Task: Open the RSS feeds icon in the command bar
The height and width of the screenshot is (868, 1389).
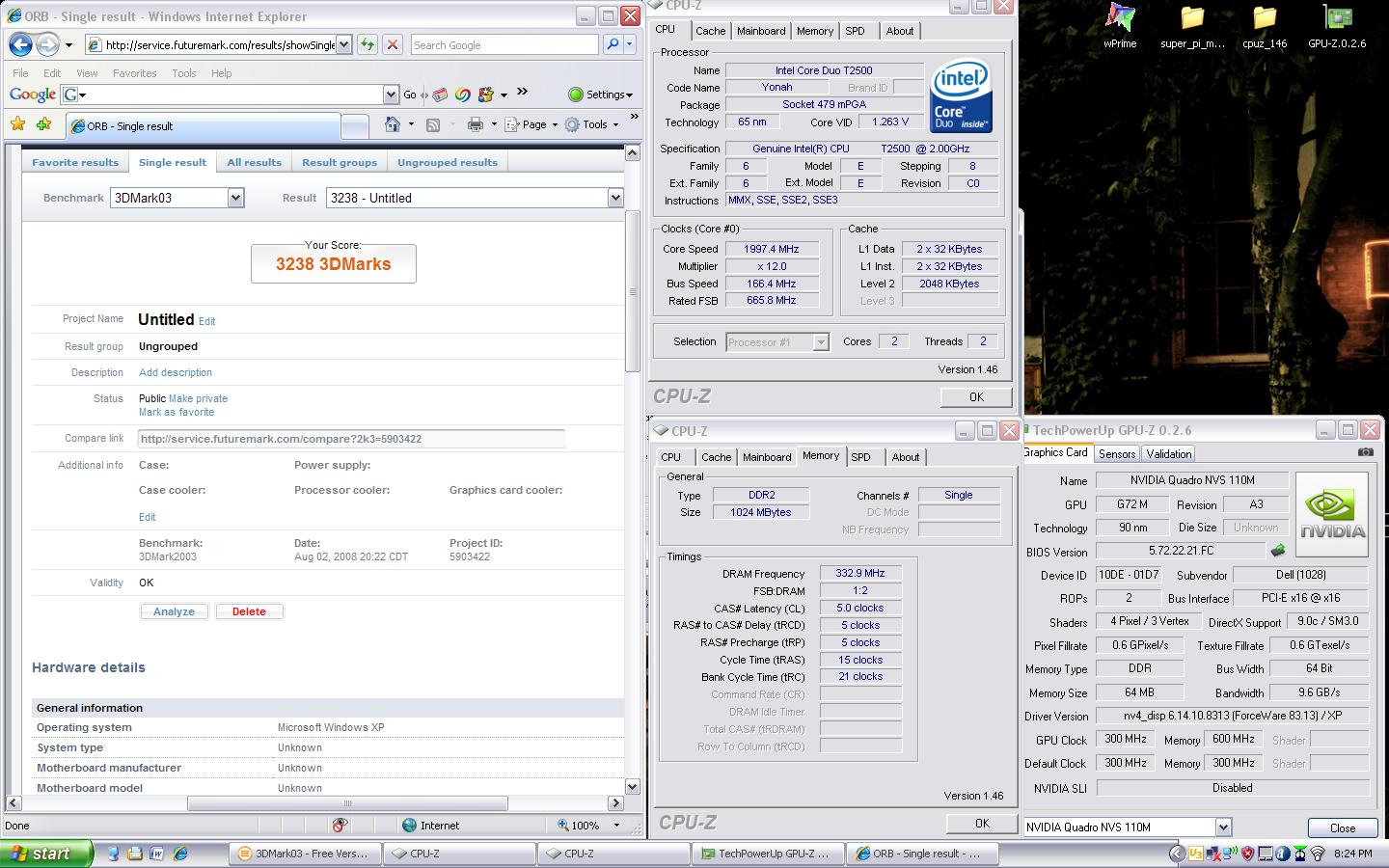Action: (x=433, y=124)
